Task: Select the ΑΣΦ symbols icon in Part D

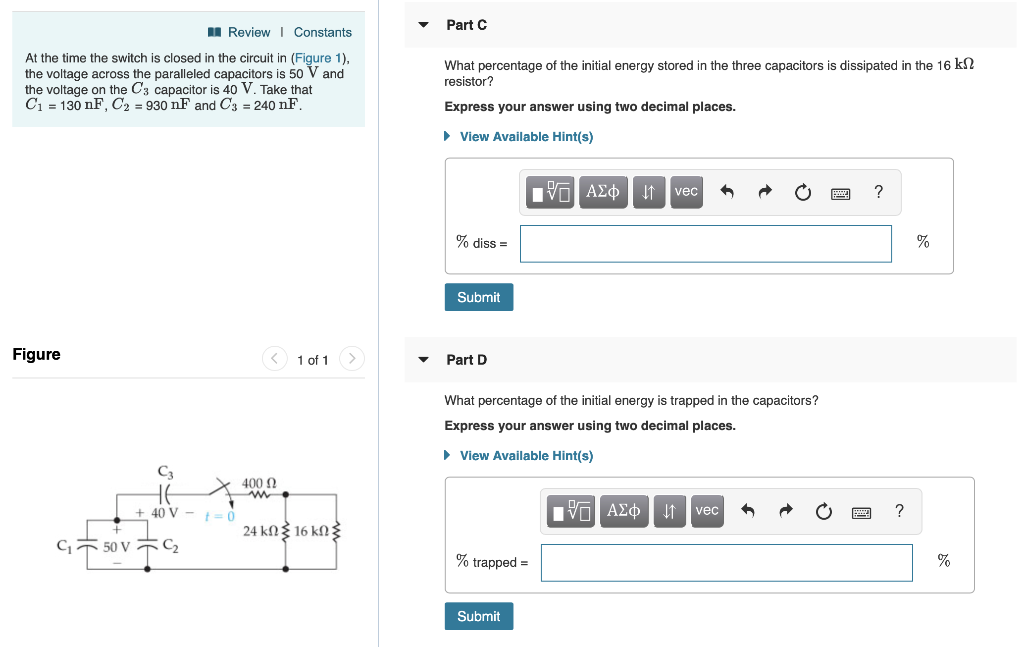Action: pyautogui.click(x=624, y=511)
